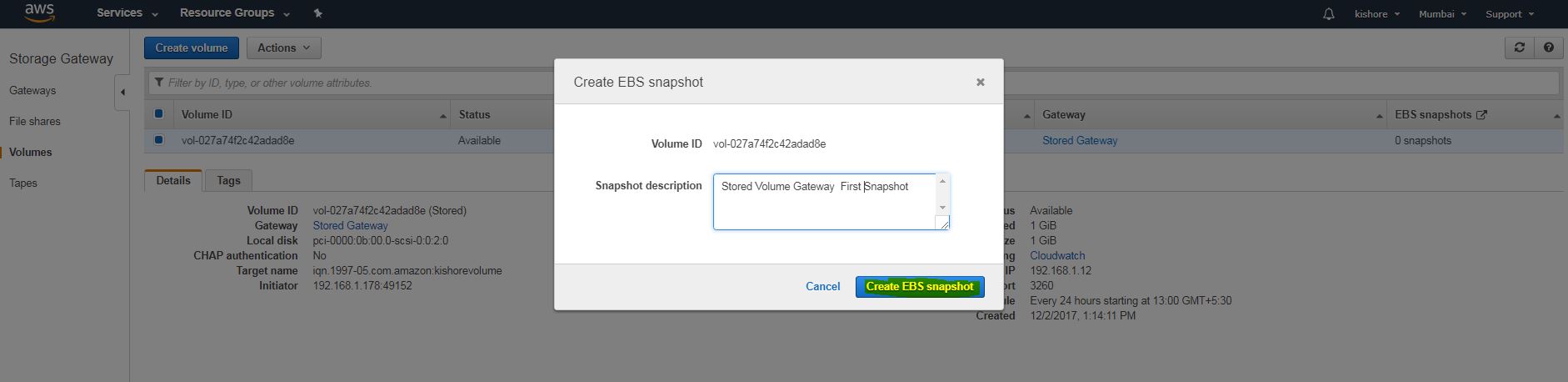Open the help question mark icon
Image resolution: width=1568 pixels, height=382 pixels.
click(x=1548, y=48)
